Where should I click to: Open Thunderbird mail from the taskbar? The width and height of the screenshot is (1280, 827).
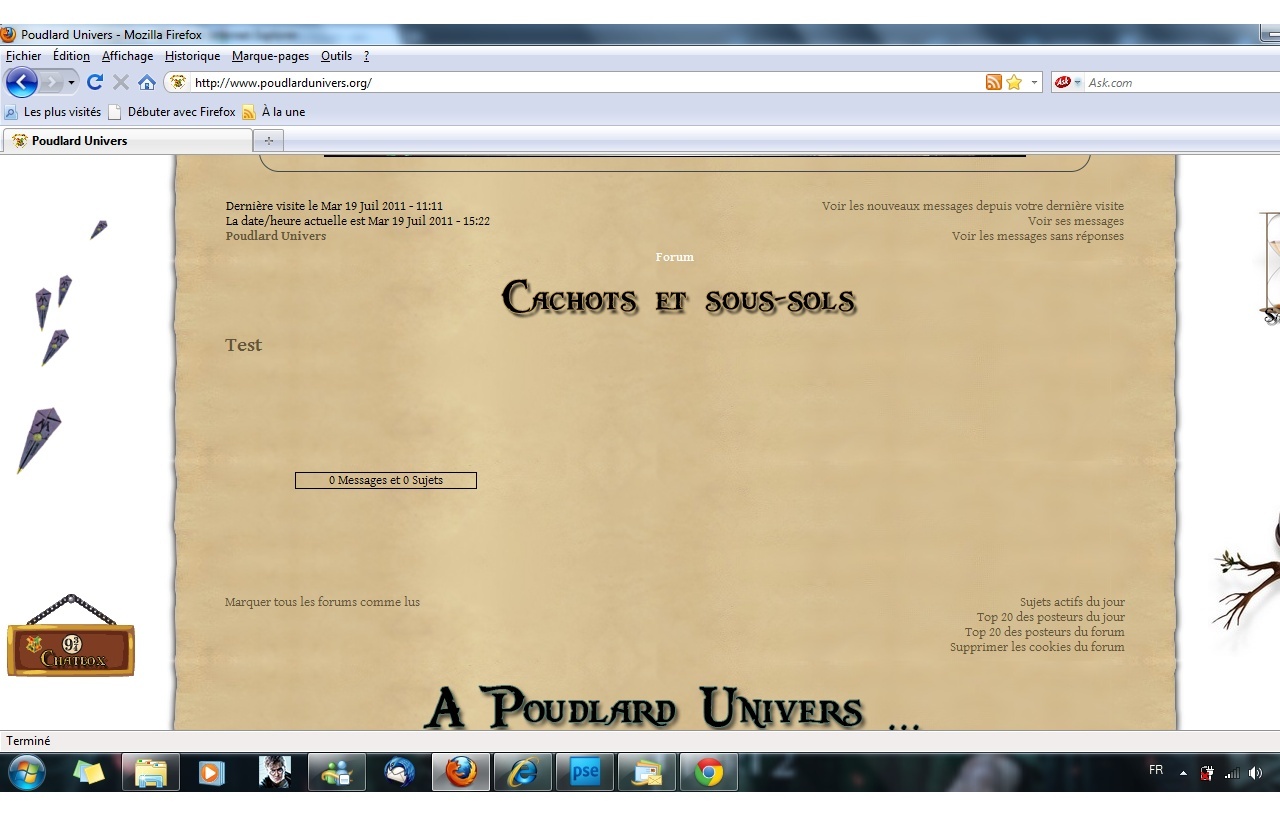point(399,772)
